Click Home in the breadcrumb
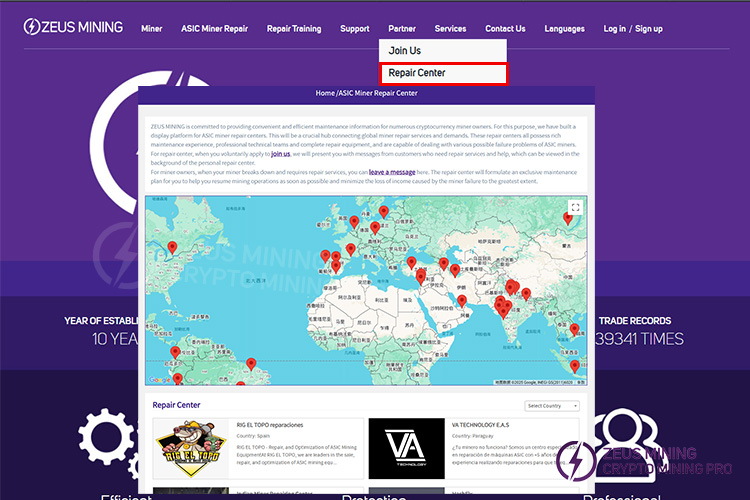 [325, 93]
